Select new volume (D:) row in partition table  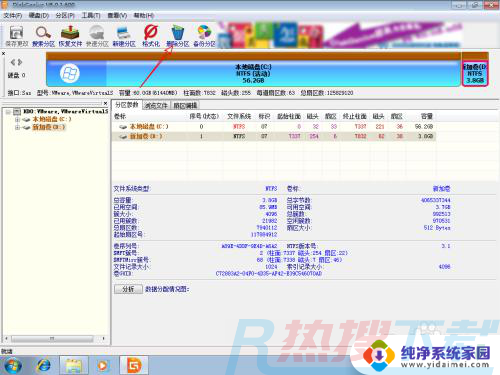coord(274,136)
